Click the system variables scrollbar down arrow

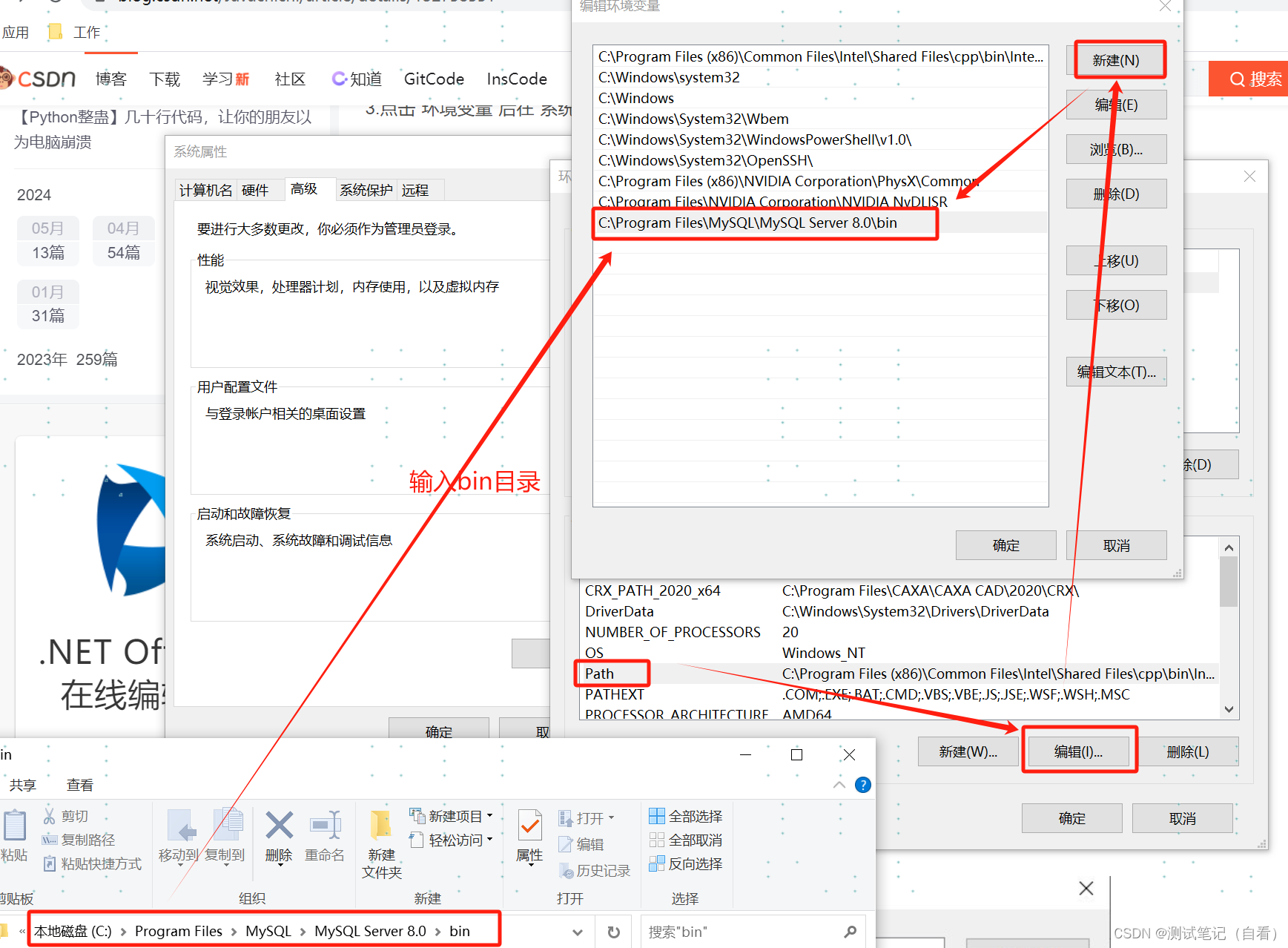tap(1229, 709)
